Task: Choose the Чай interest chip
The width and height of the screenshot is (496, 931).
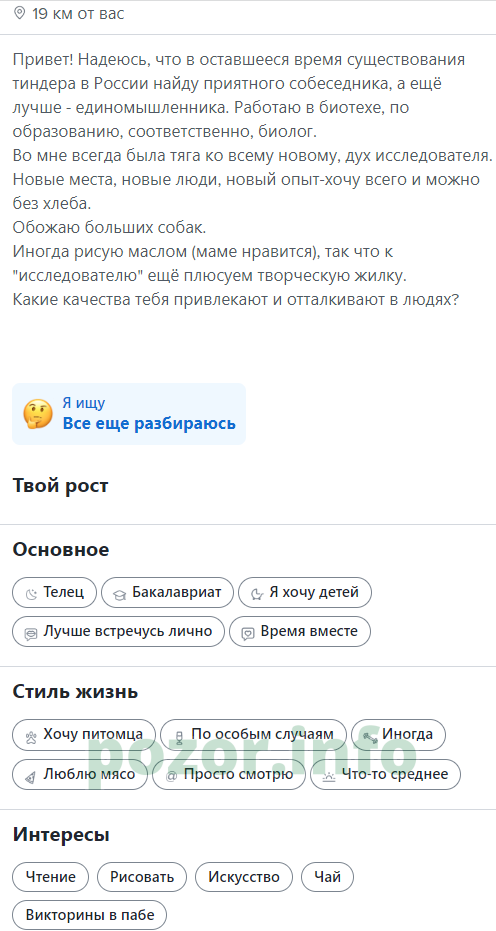Action: [327, 878]
